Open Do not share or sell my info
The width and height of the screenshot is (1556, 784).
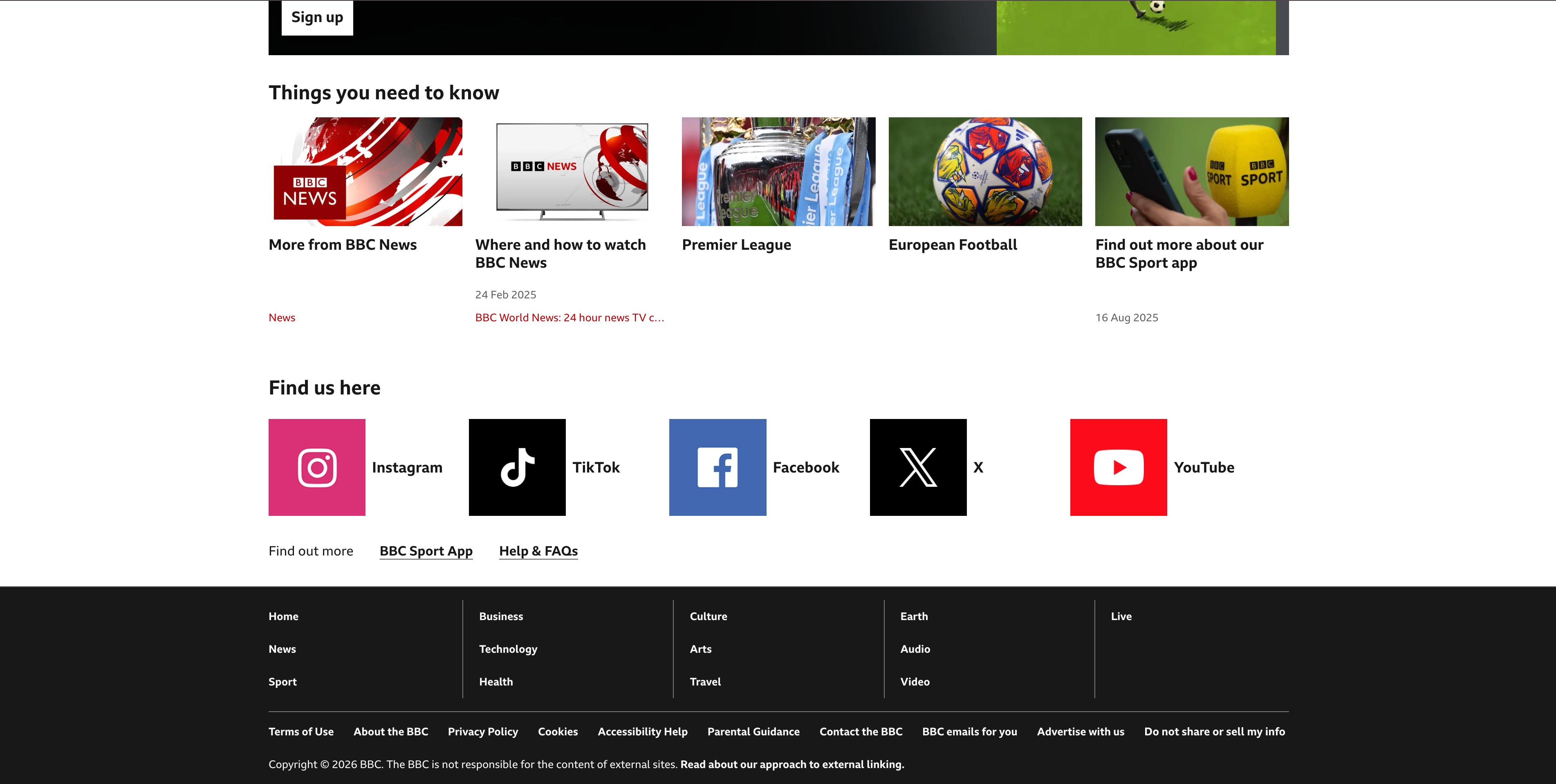click(1215, 731)
